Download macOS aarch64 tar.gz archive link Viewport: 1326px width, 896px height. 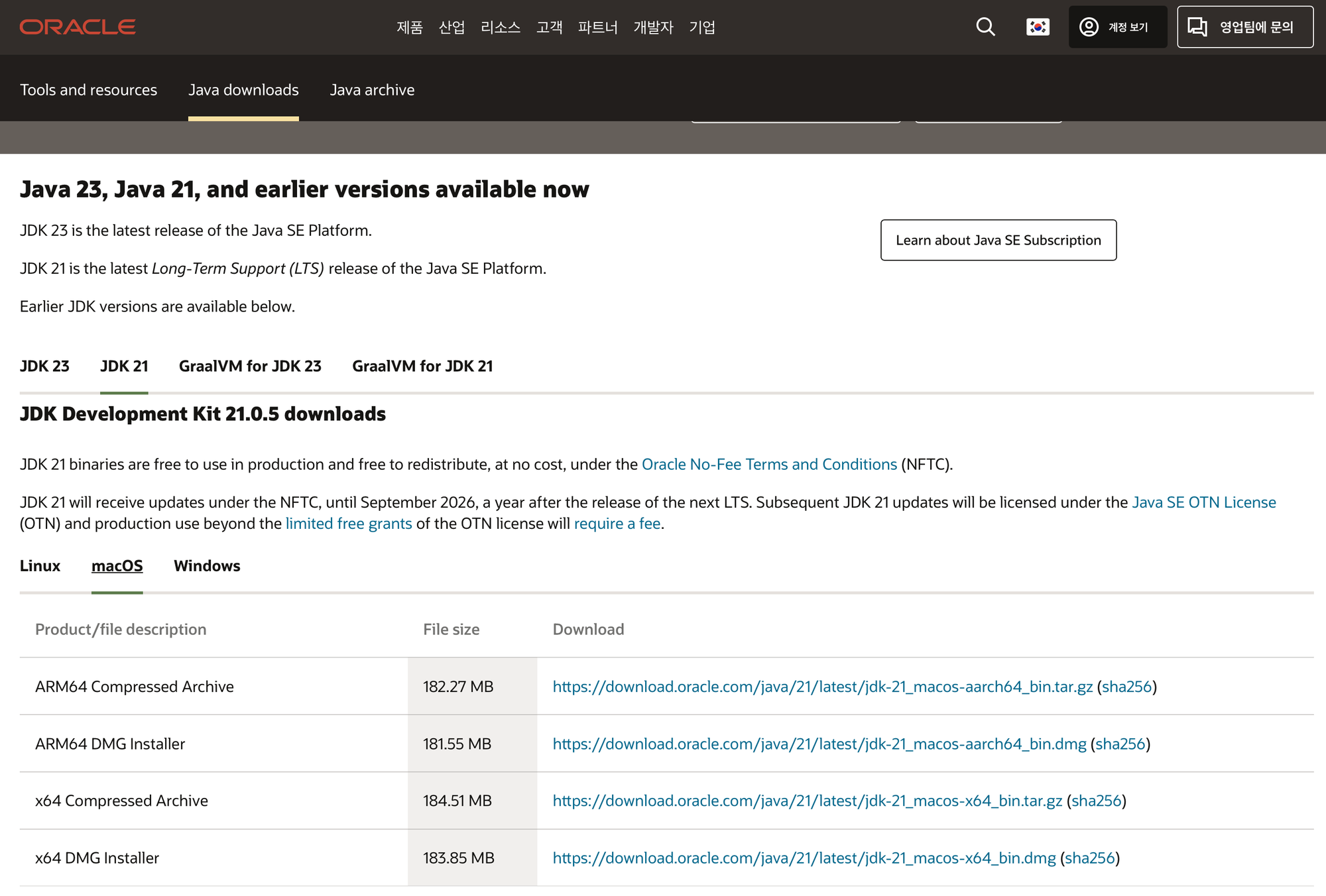pos(823,687)
